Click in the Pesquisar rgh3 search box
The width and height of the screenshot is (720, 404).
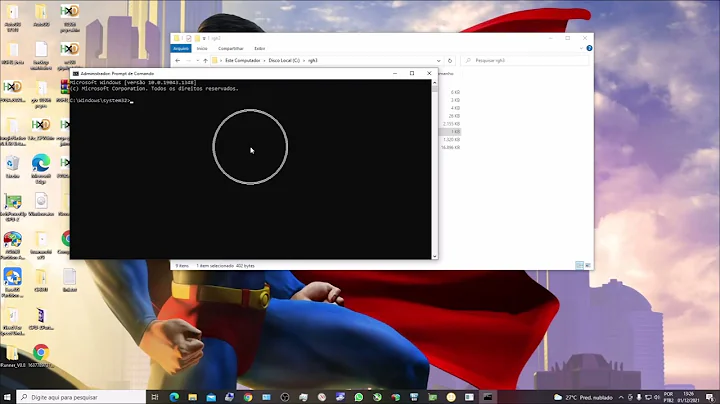[x=525, y=61]
